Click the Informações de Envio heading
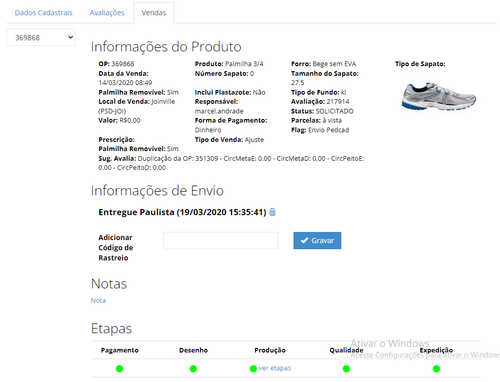Viewport: 500px width, 382px height. [x=157, y=191]
